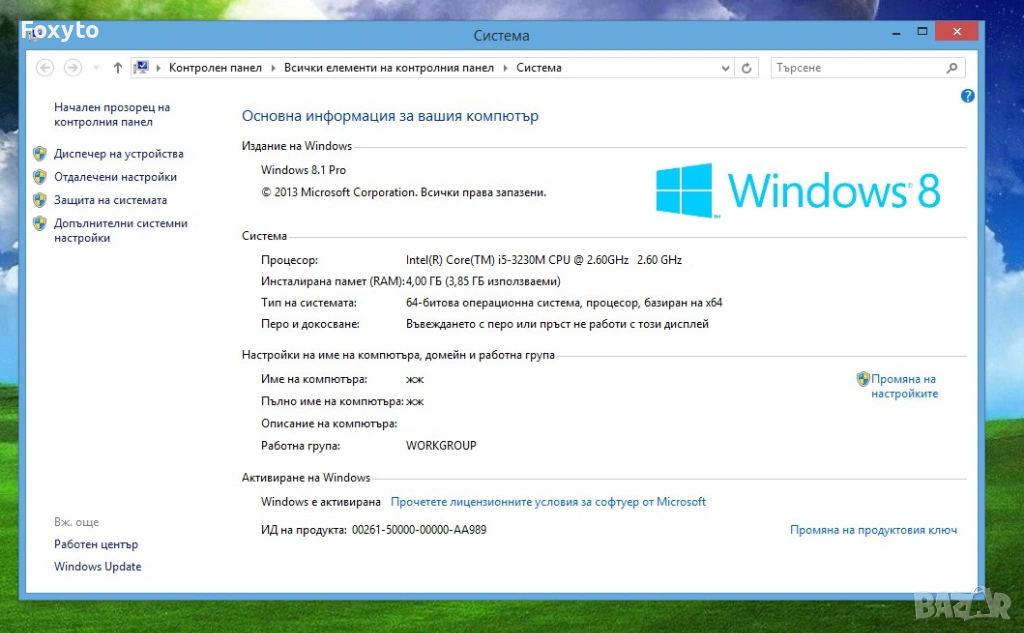This screenshot has height=633, width=1024.
Task: Open the recent locations dropdown arrow
Action: point(96,68)
